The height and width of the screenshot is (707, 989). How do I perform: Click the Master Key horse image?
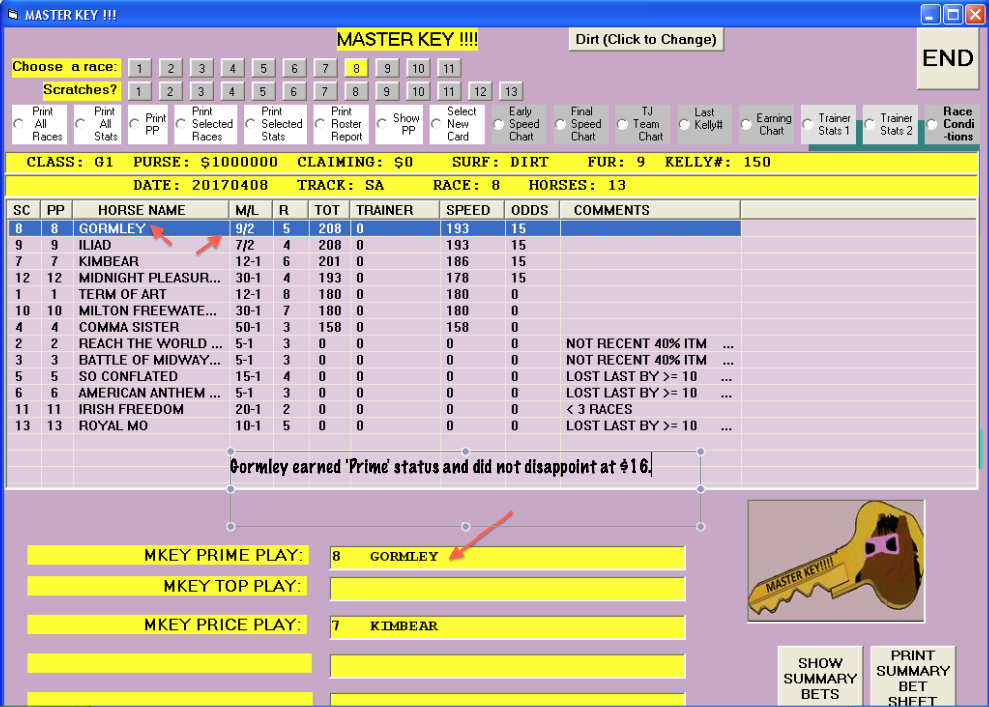click(x=836, y=561)
